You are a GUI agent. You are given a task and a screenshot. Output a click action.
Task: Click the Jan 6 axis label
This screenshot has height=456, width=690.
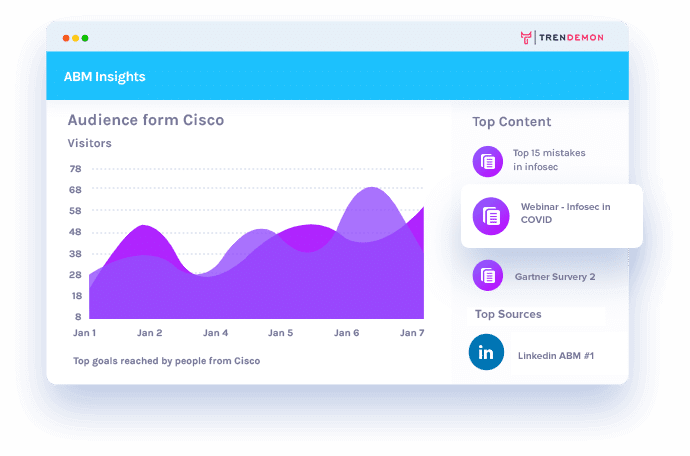pos(346,333)
